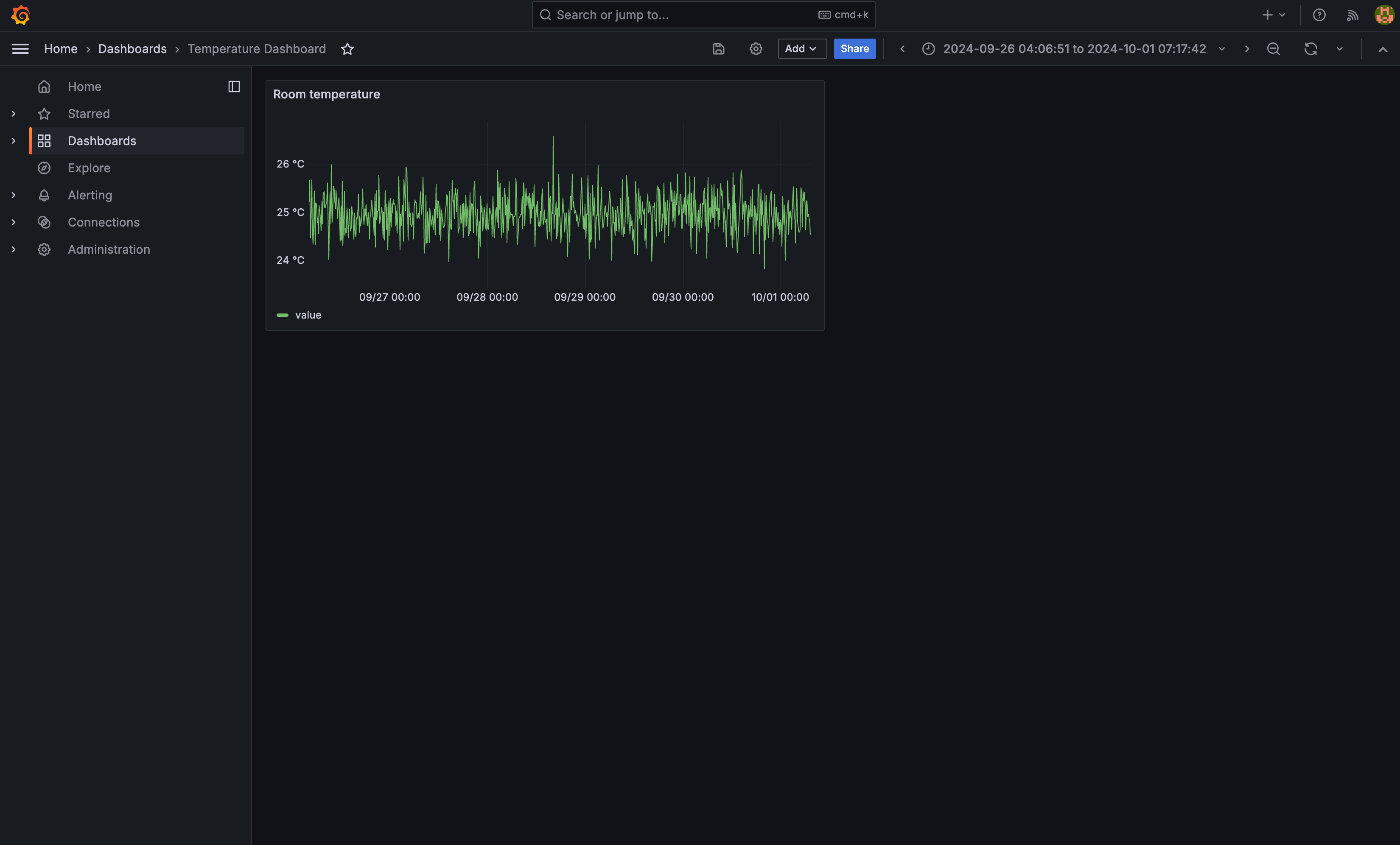Click the Grafana logo icon

click(x=20, y=15)
